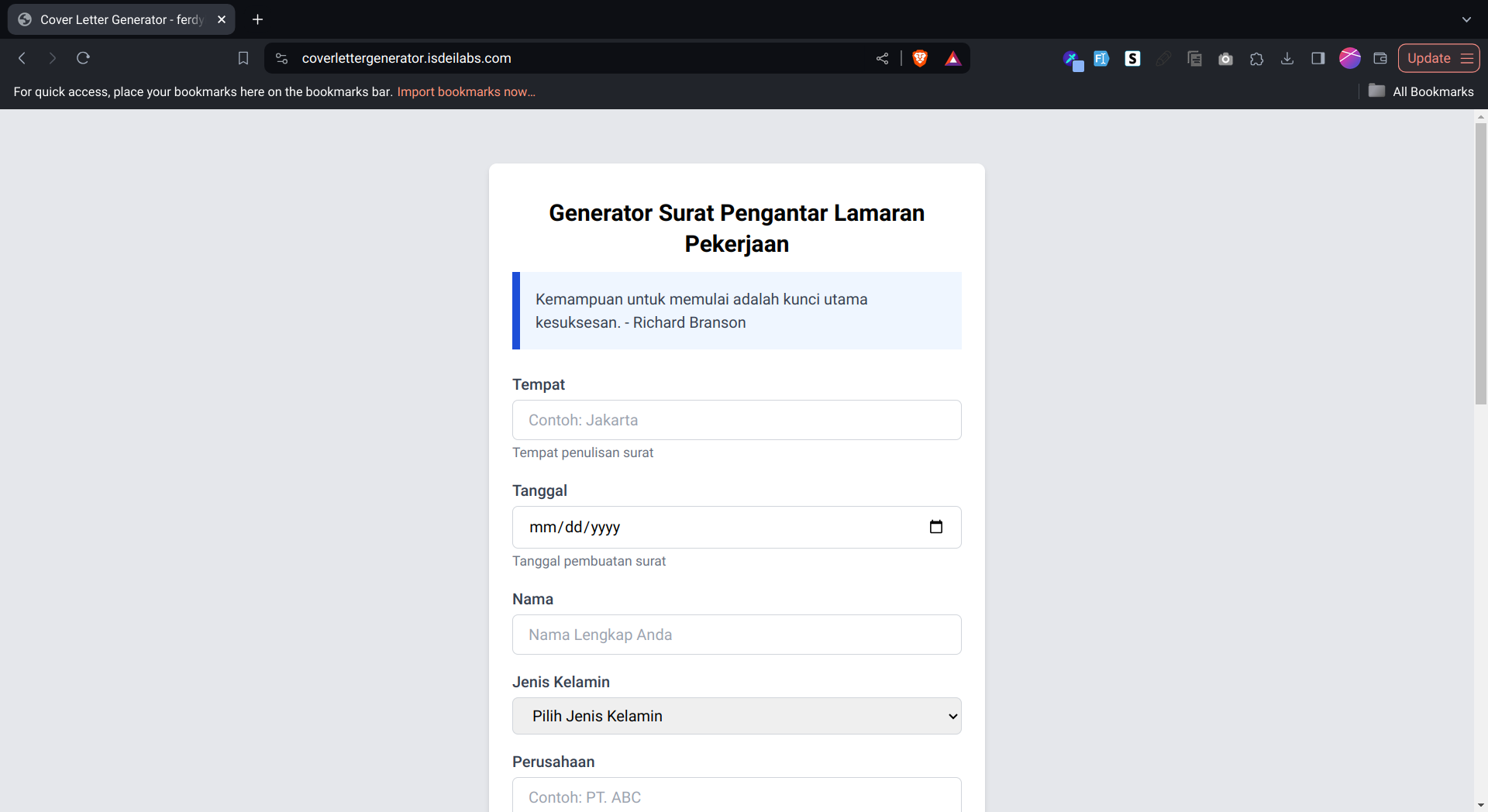Click the Import bookmarks now link
Image resolution: width=1488 pixels, height=812 pixels.
click(x=466, y=91)
